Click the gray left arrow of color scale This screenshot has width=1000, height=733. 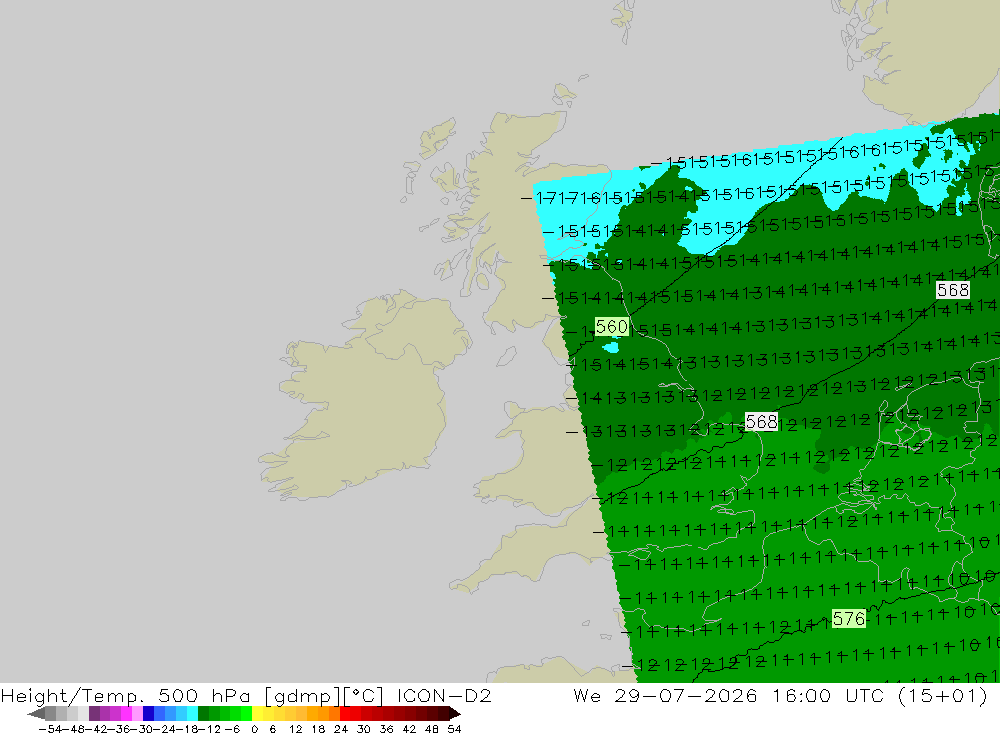[x=37, y=713]
